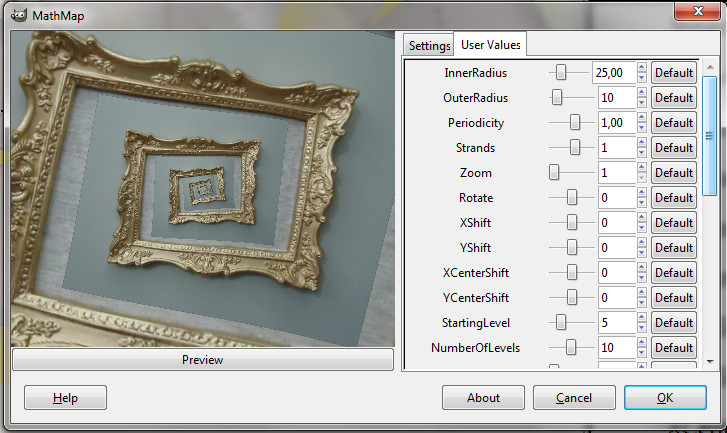Reset InnerRadius with its Default button
The height and width of the screenshot is (433, 727).
(x=674, y=73)
